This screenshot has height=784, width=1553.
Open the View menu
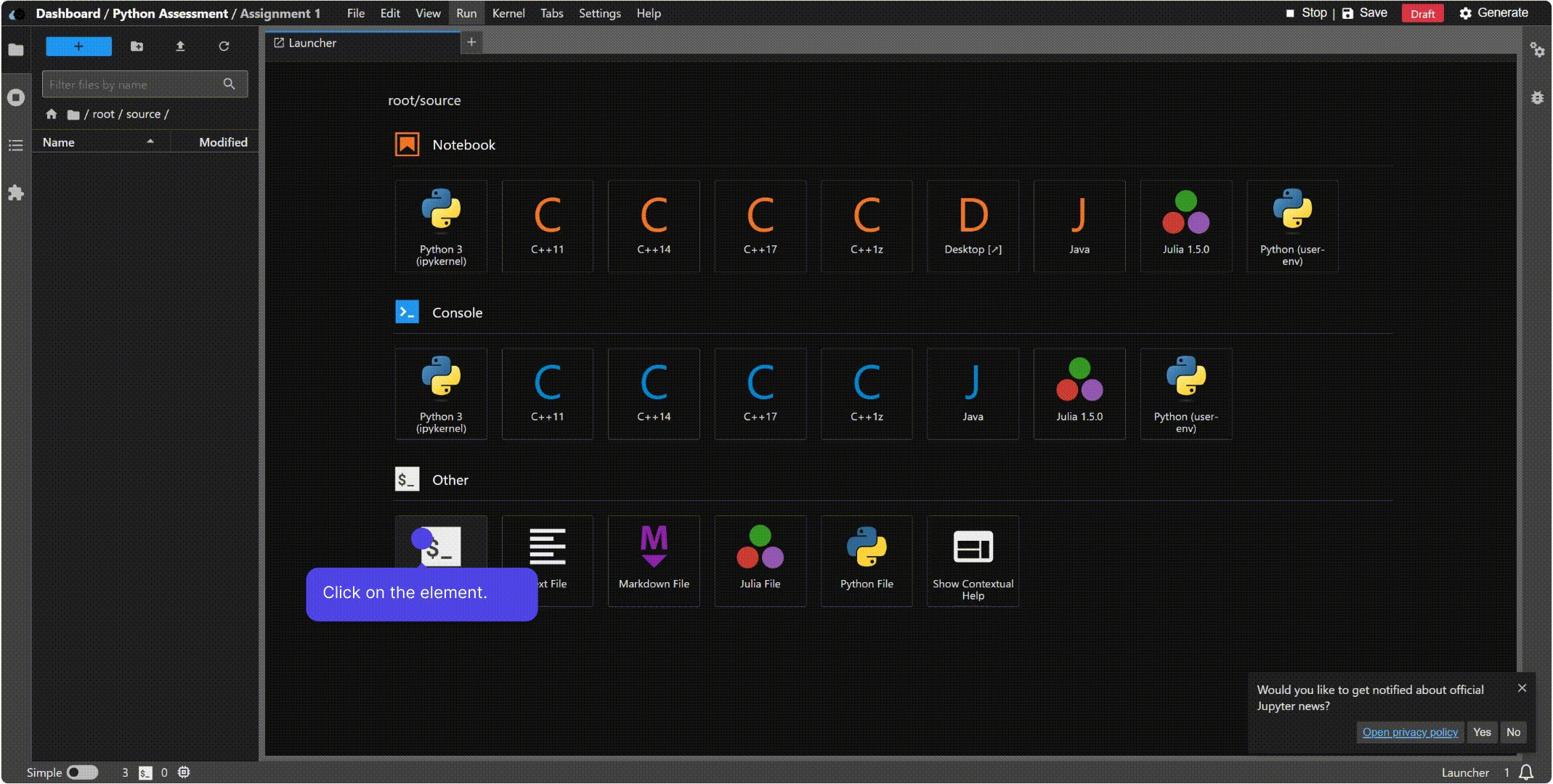point(428,13)
